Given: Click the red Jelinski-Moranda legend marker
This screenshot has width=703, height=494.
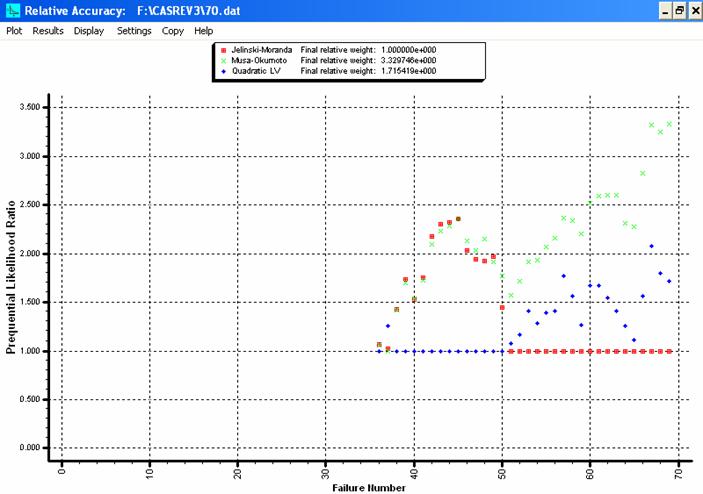Looking at the screenshot, I should [x=223, y=49].
